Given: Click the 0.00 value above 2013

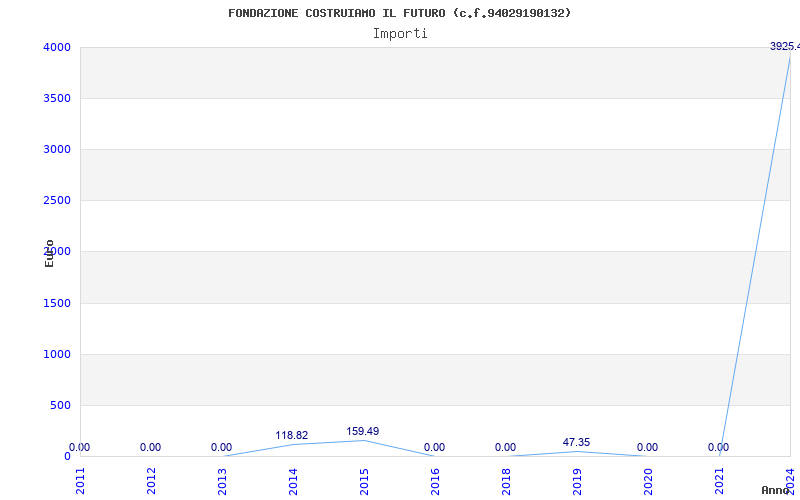Looking at the screenshot, I should [221, 447].
